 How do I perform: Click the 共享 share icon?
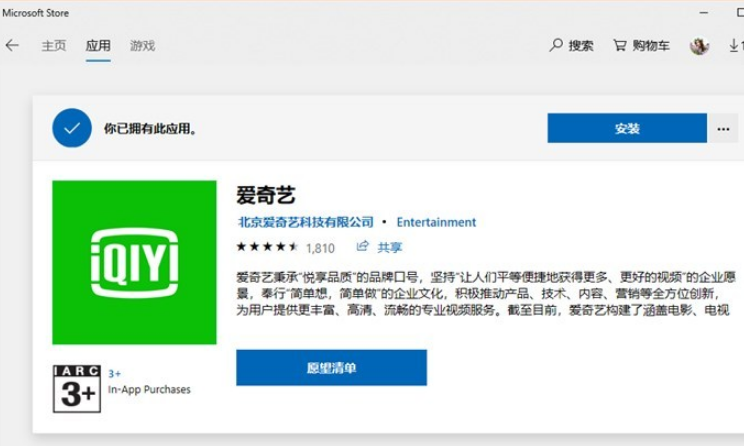tap(363, 246)
